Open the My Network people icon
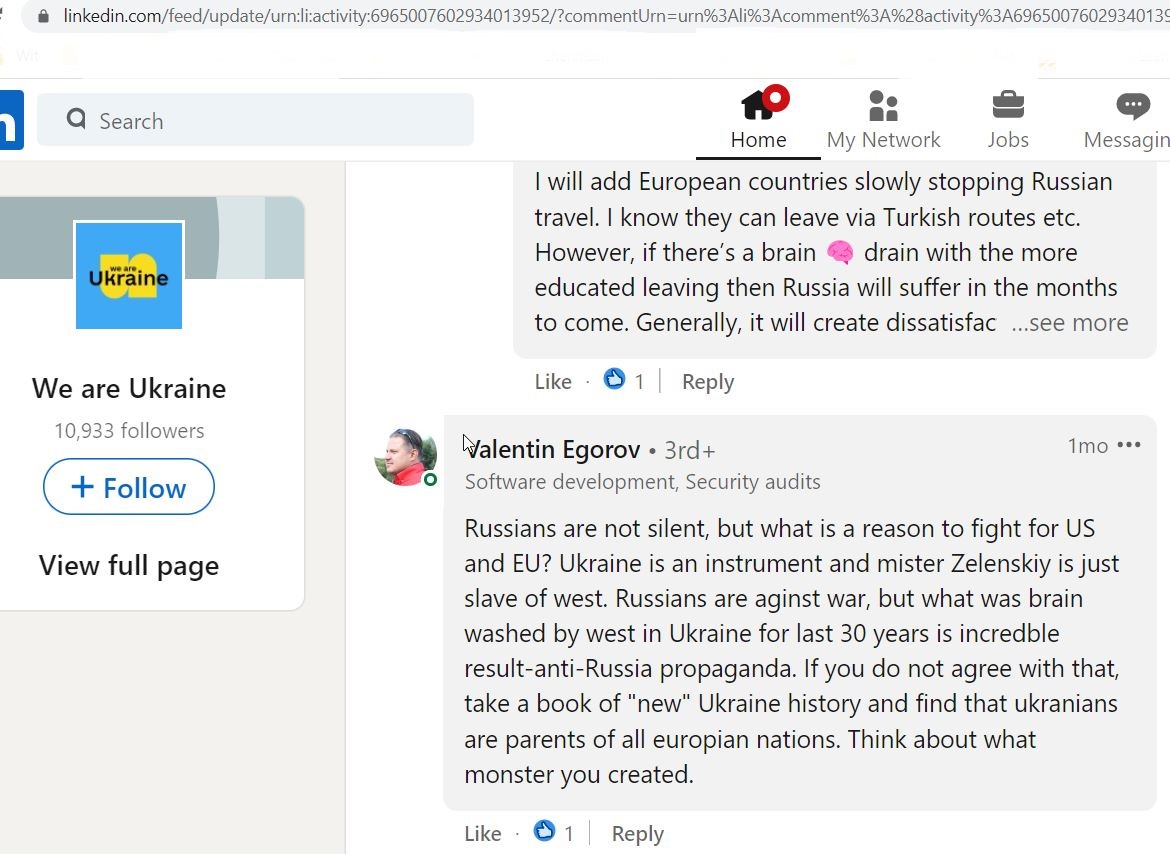Viewport: 1170px width, 854px height. (x=883, y=105)
